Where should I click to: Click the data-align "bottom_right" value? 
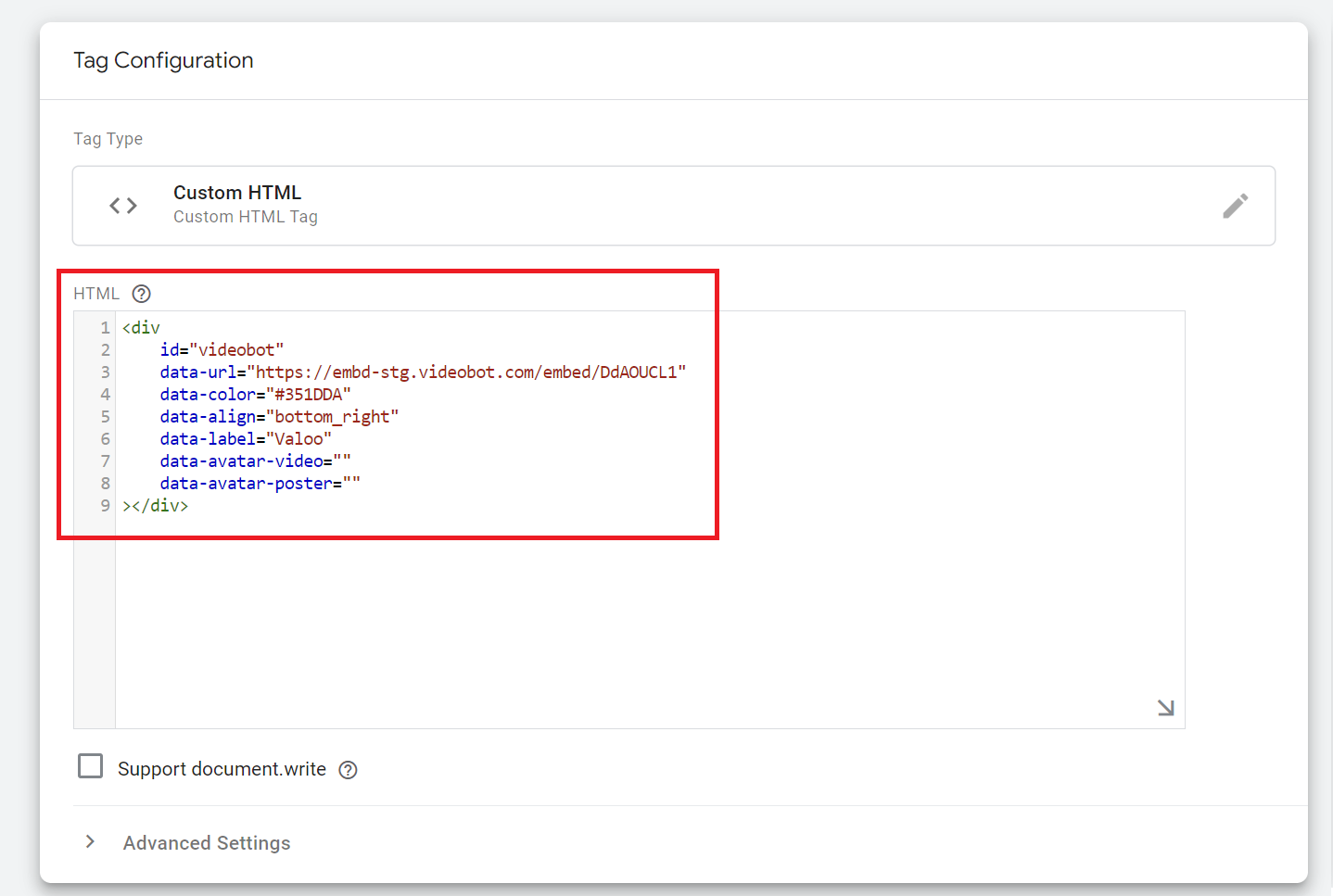click(x=332, y=417)
